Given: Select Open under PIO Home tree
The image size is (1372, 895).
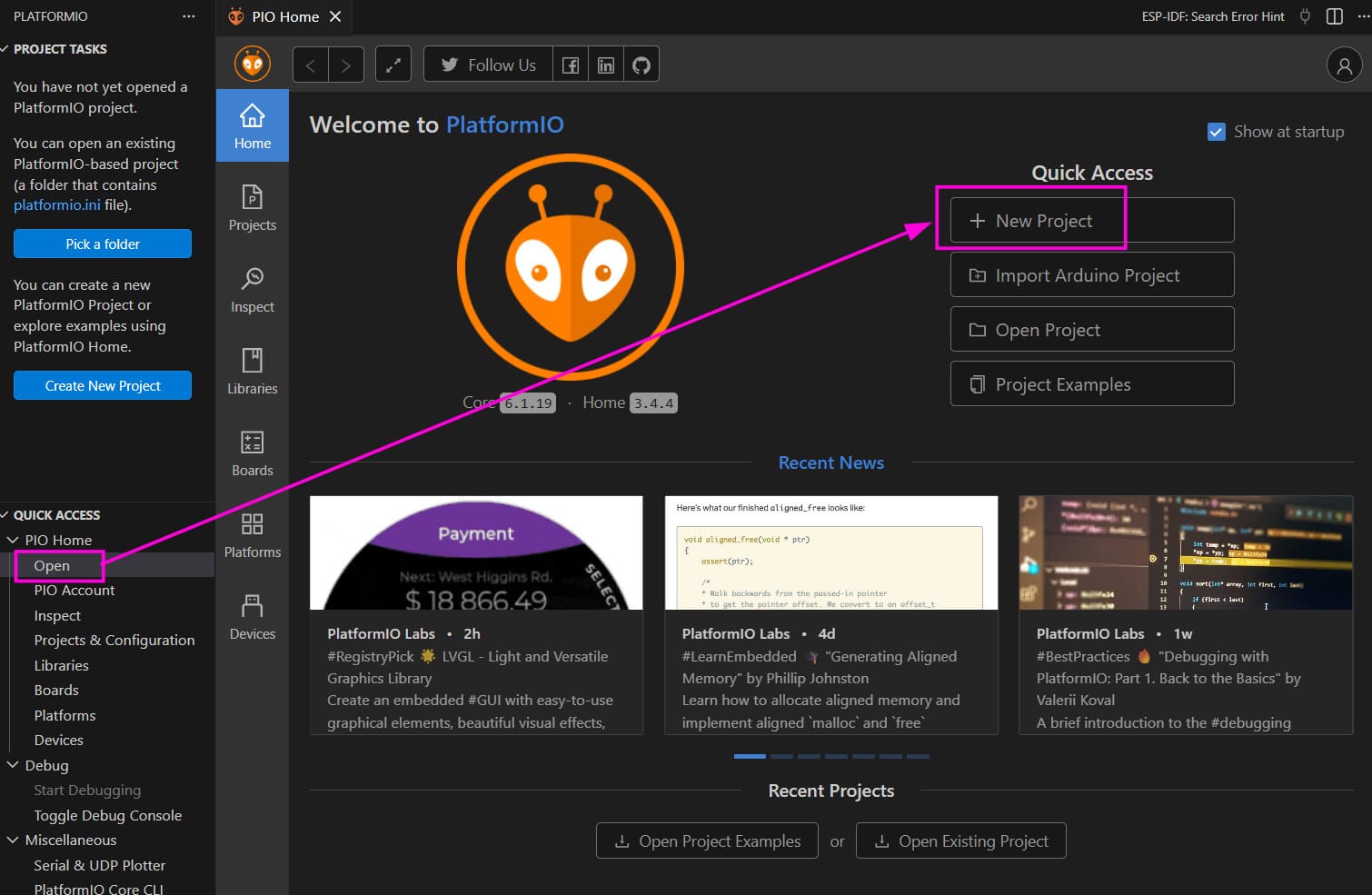Looking at the screenshot, I should coord(52,565).
